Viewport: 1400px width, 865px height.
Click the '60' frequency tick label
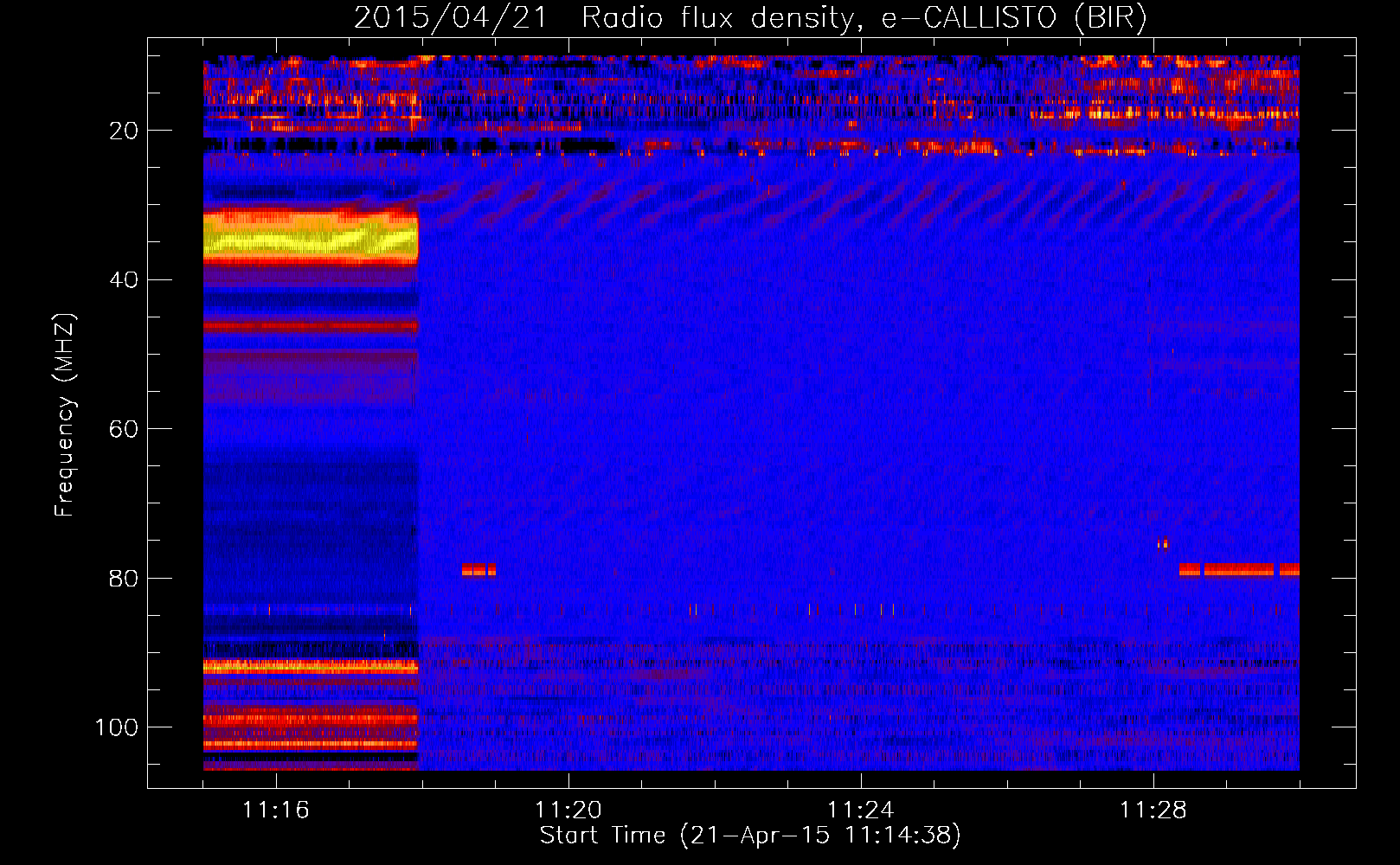[125, 429]
